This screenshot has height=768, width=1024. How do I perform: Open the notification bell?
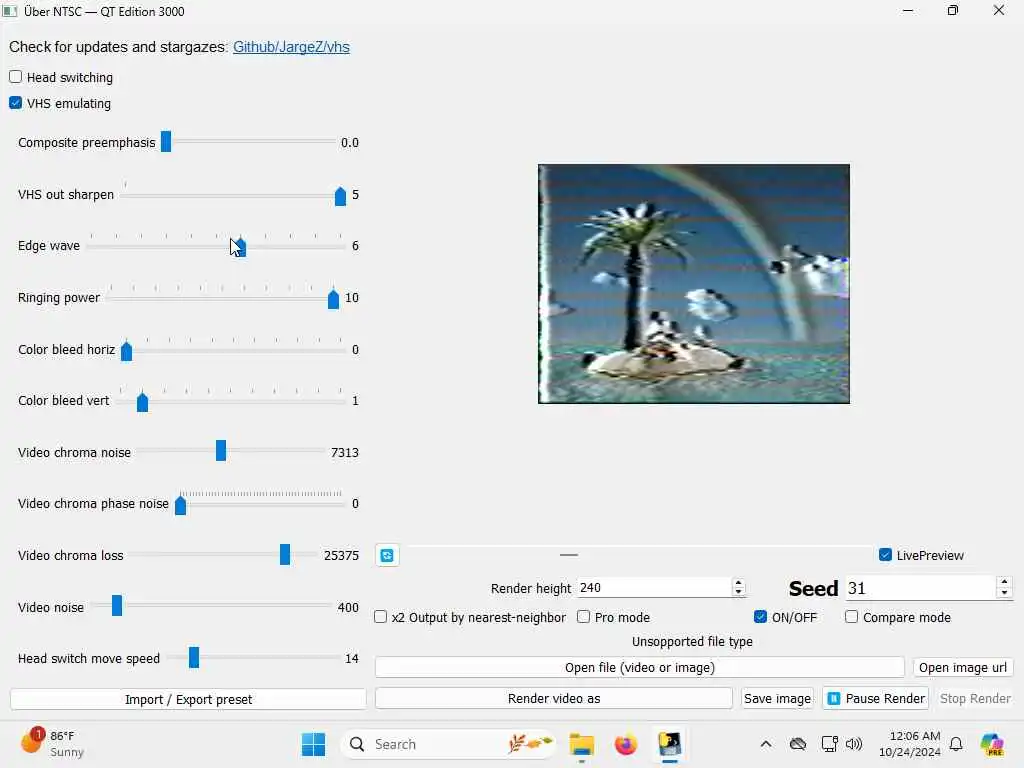pos(956,744)
